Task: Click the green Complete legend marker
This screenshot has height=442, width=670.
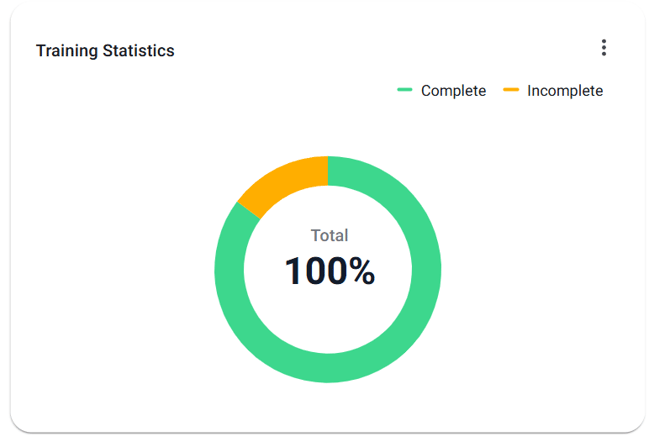Action: tap(405, 90)
